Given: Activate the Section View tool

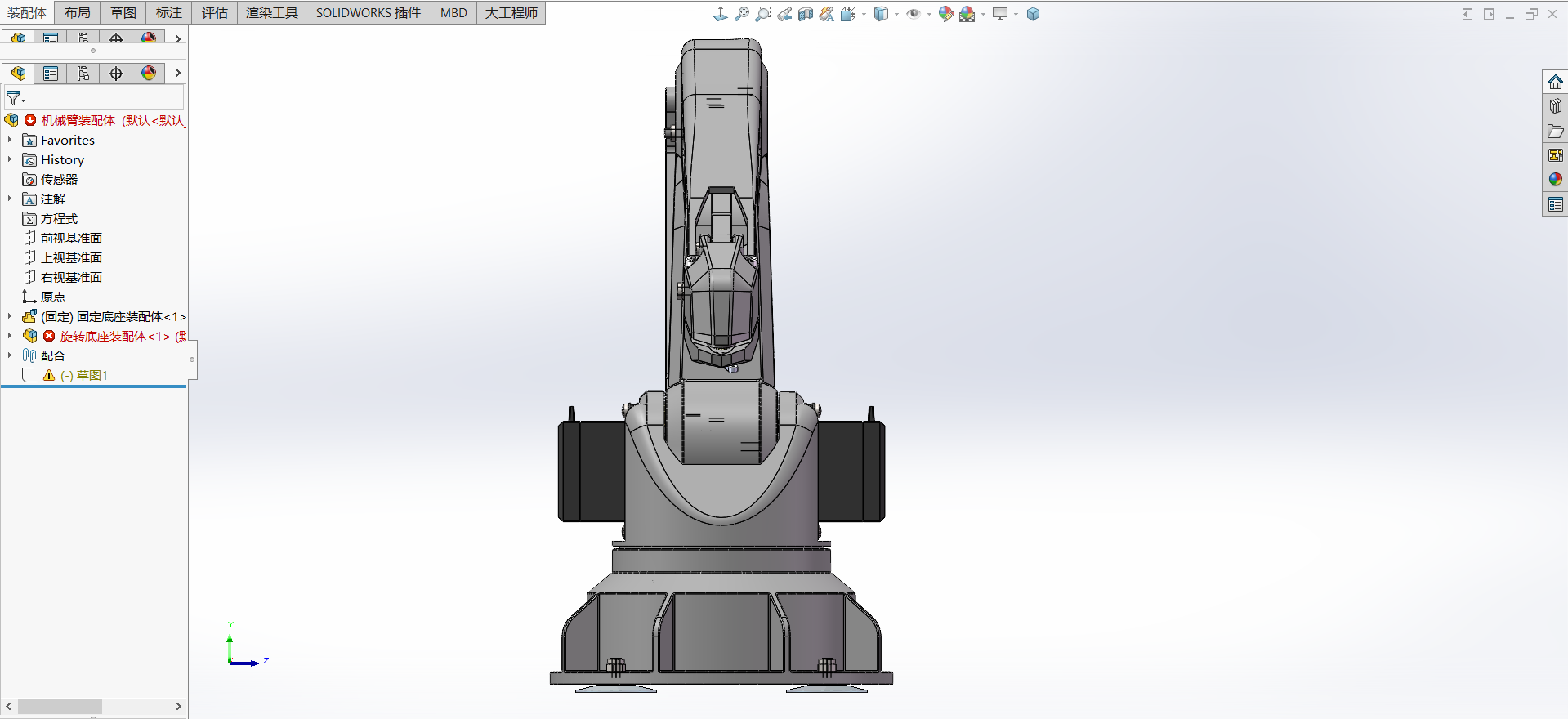Looking at the screenshot, I should [806, 14].
